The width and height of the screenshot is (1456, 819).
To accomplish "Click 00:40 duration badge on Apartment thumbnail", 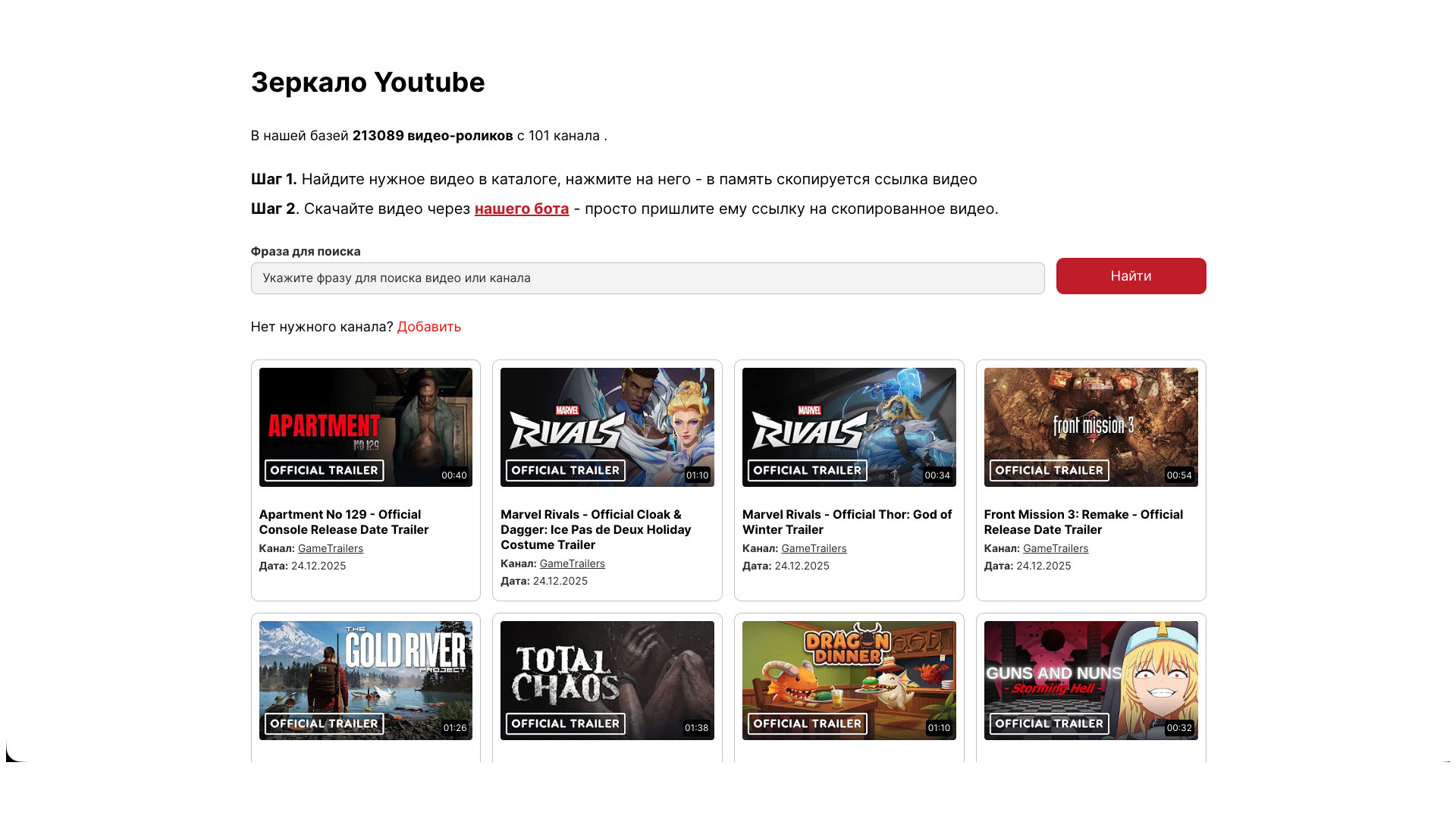I will point(454,475).
